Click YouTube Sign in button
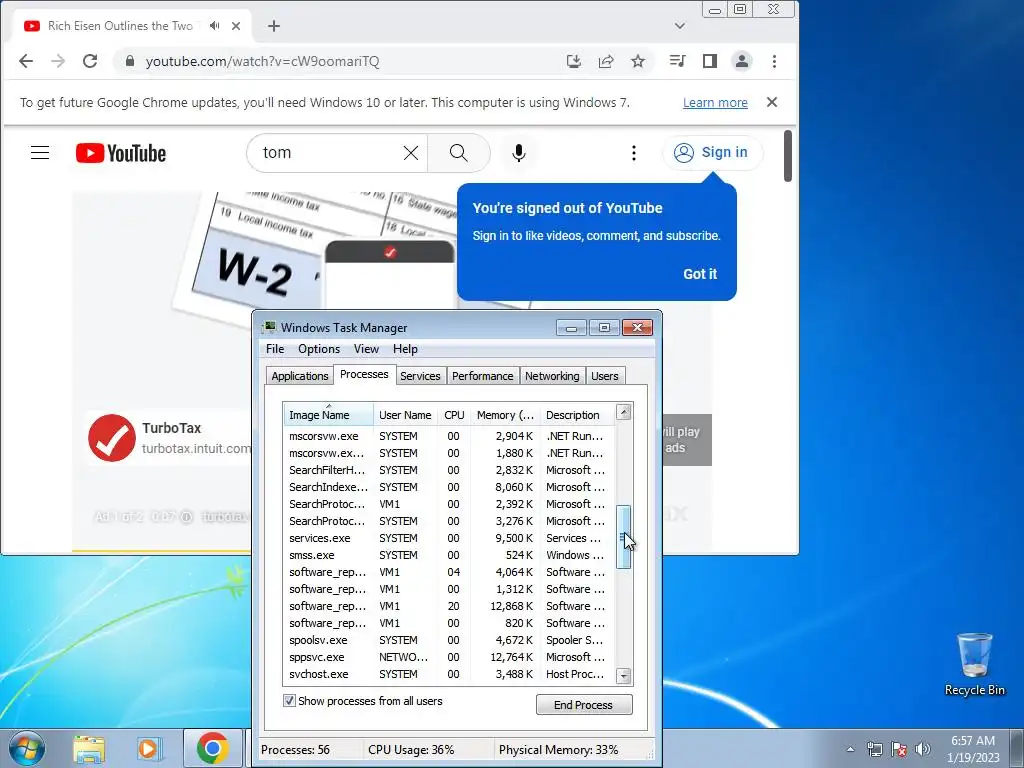 (712, 153)
